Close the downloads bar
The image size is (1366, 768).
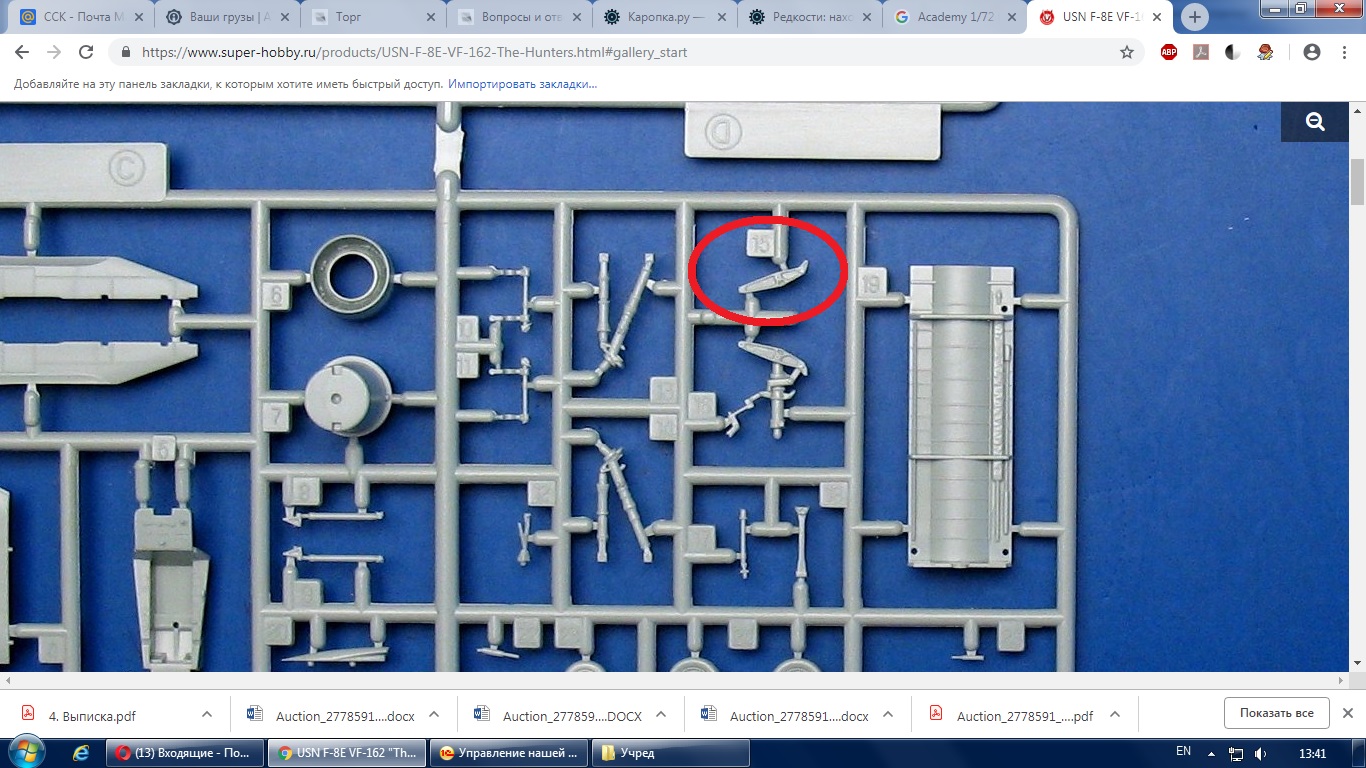[1347, 713]
